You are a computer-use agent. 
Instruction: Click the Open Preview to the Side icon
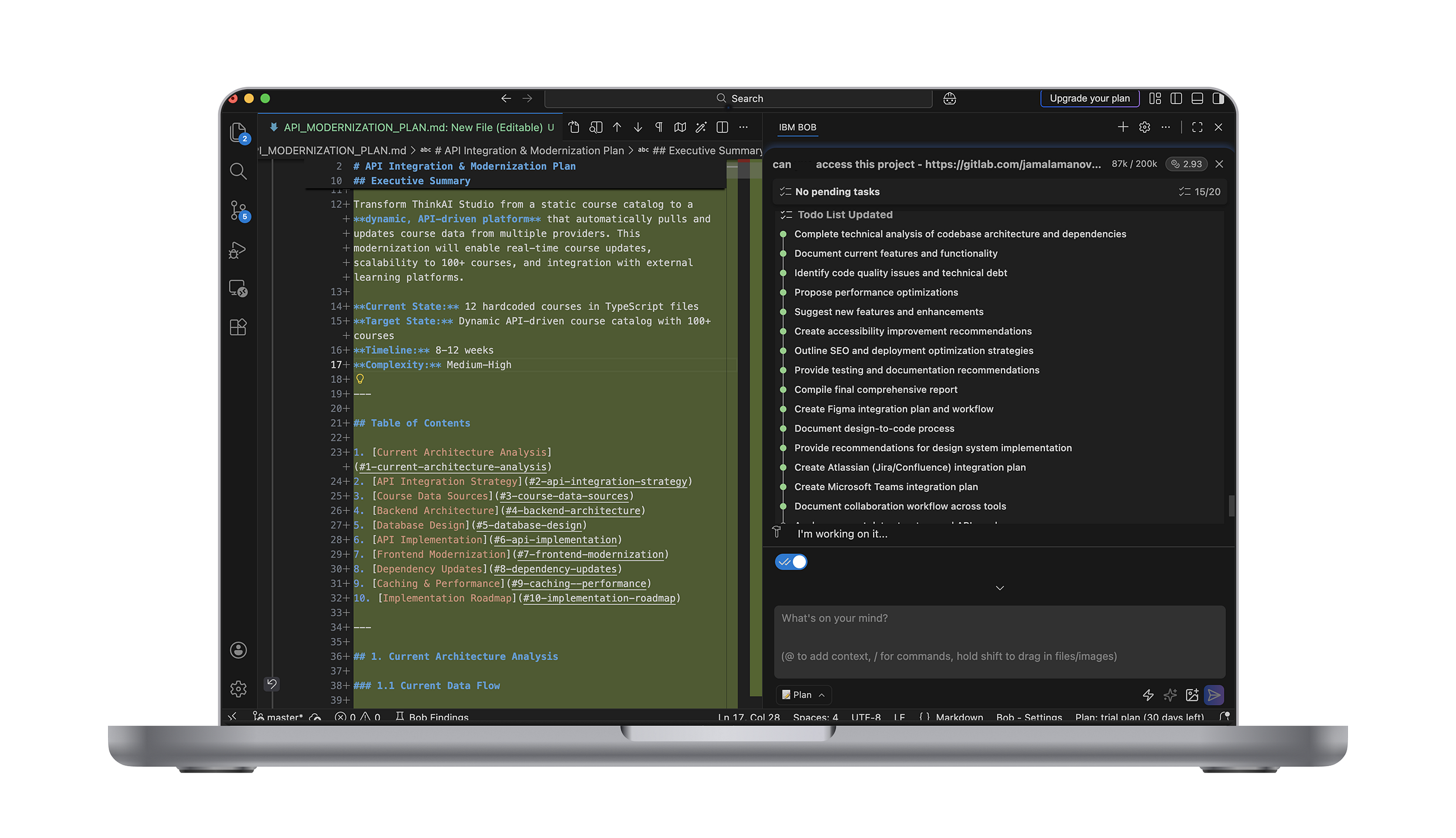coord(596,127)
